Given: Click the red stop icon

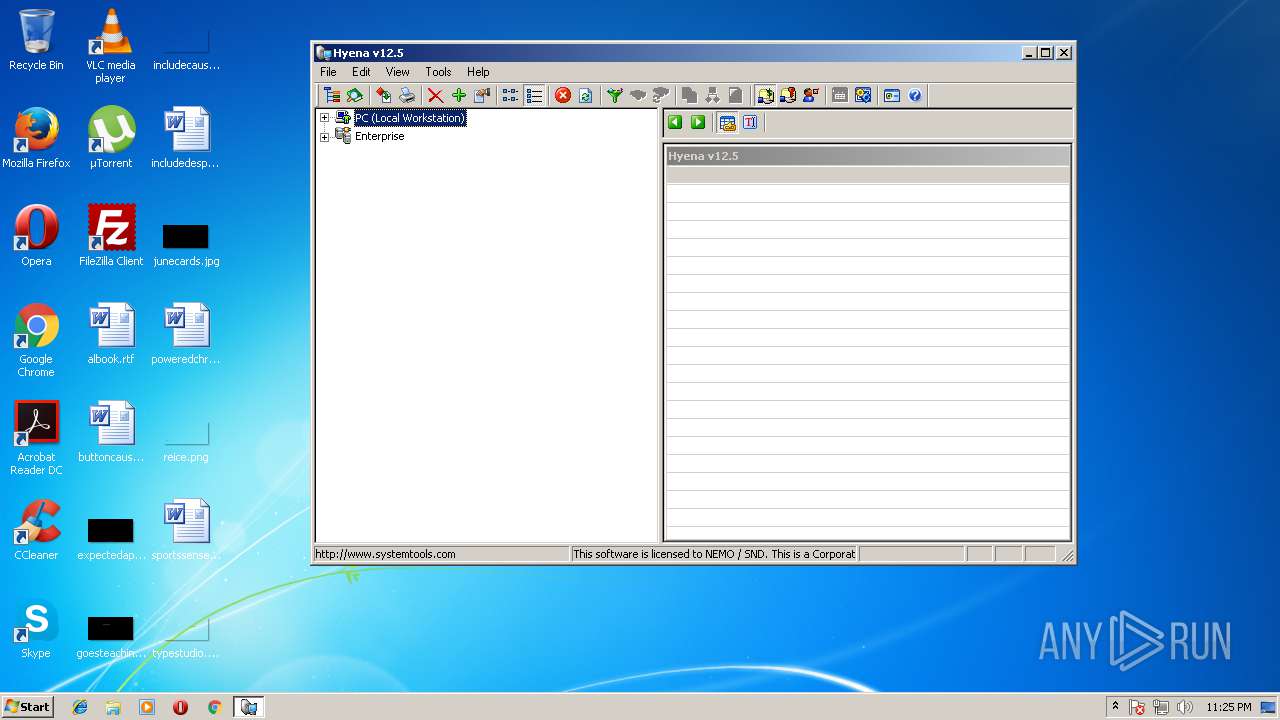Looking at the screenshot, I should click(x=562, y=95).
